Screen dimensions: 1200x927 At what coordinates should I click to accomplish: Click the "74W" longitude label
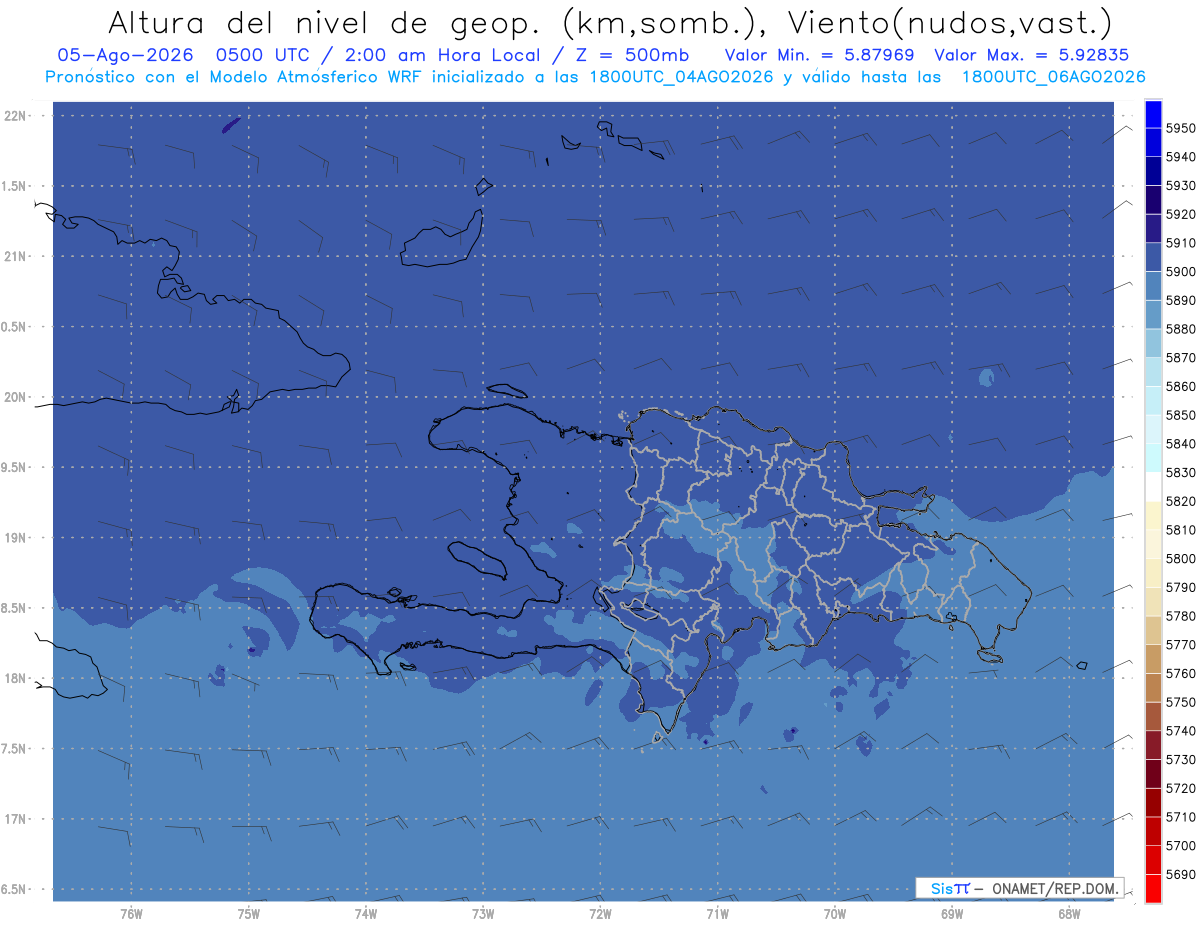(x=366, y=913)
